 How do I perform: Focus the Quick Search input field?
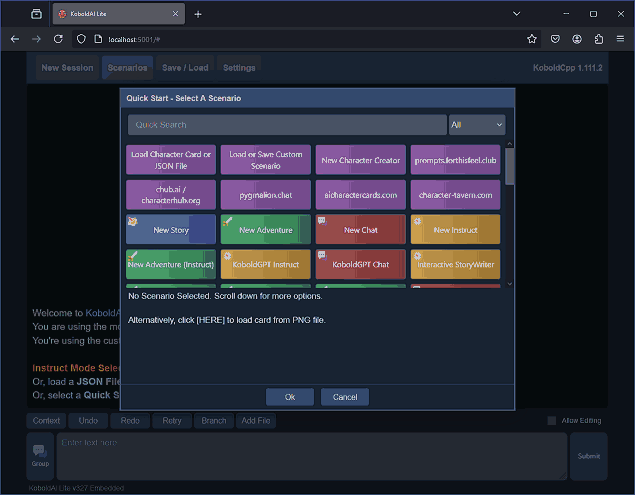287,125
